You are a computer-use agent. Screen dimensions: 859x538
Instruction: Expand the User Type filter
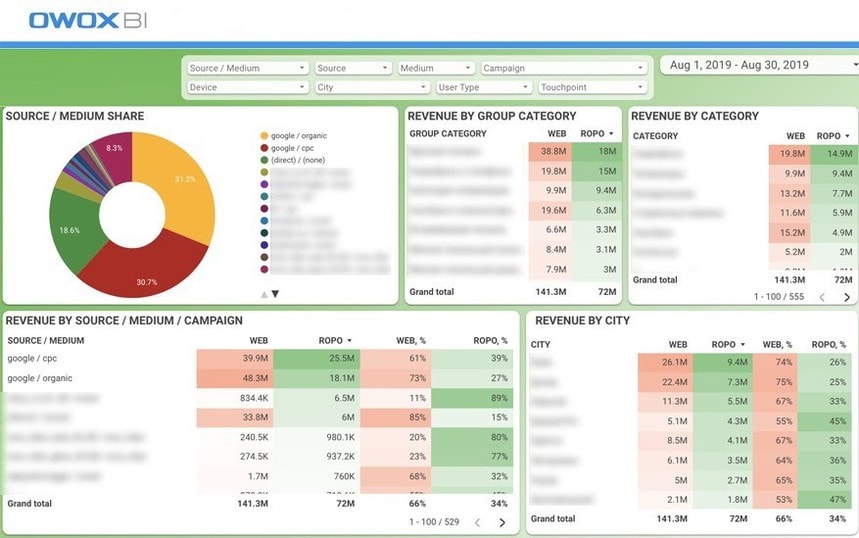click(484, 87)
